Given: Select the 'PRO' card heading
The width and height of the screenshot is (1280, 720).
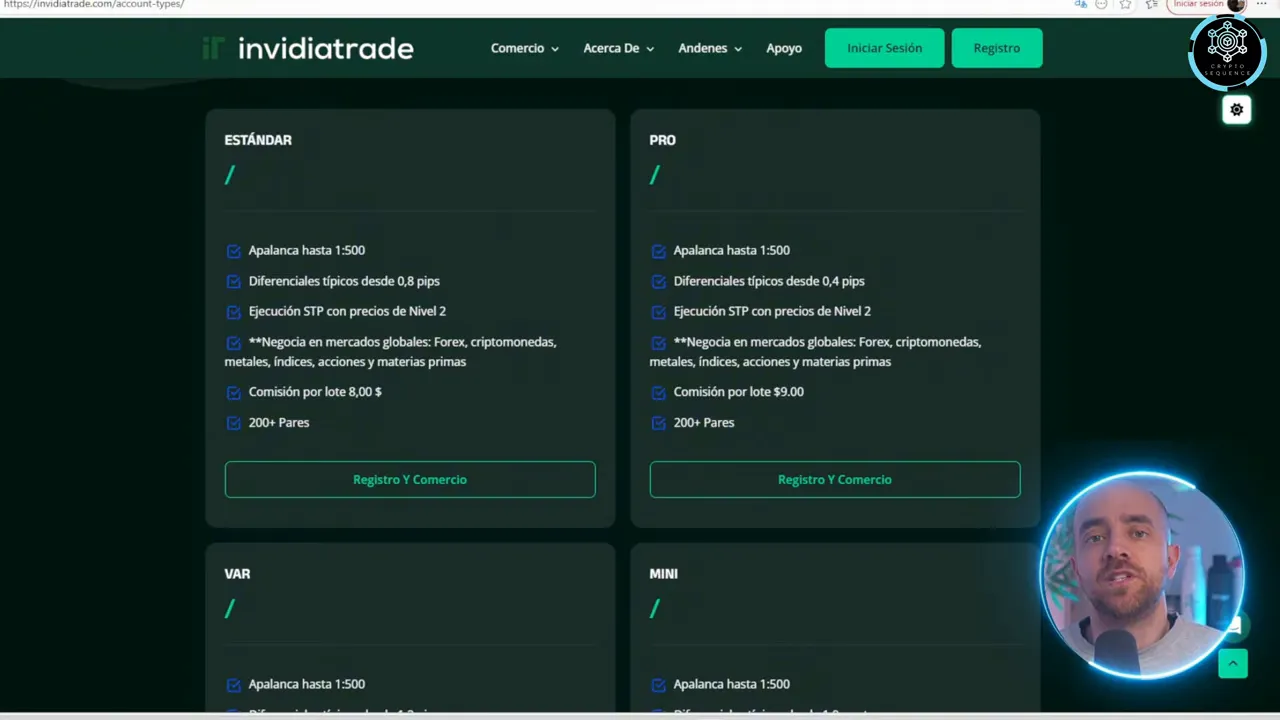Looking at the screenshot, I should [662, 140].
